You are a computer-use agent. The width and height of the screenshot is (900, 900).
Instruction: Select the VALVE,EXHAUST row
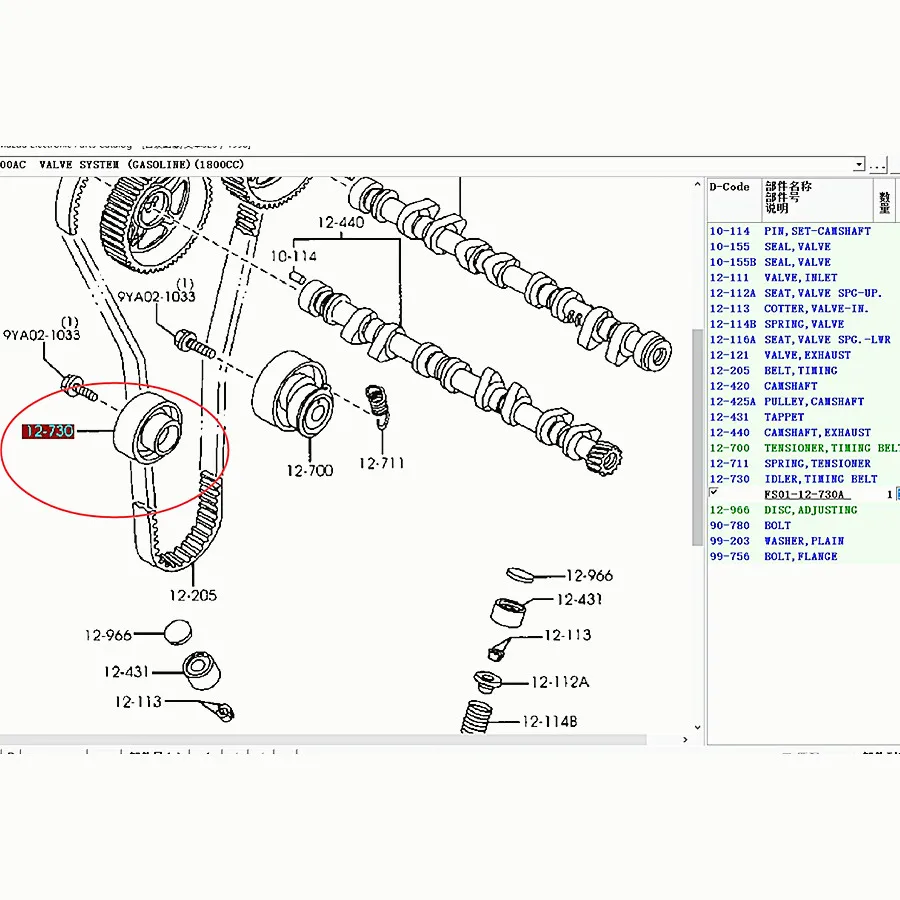click(803, 355)
